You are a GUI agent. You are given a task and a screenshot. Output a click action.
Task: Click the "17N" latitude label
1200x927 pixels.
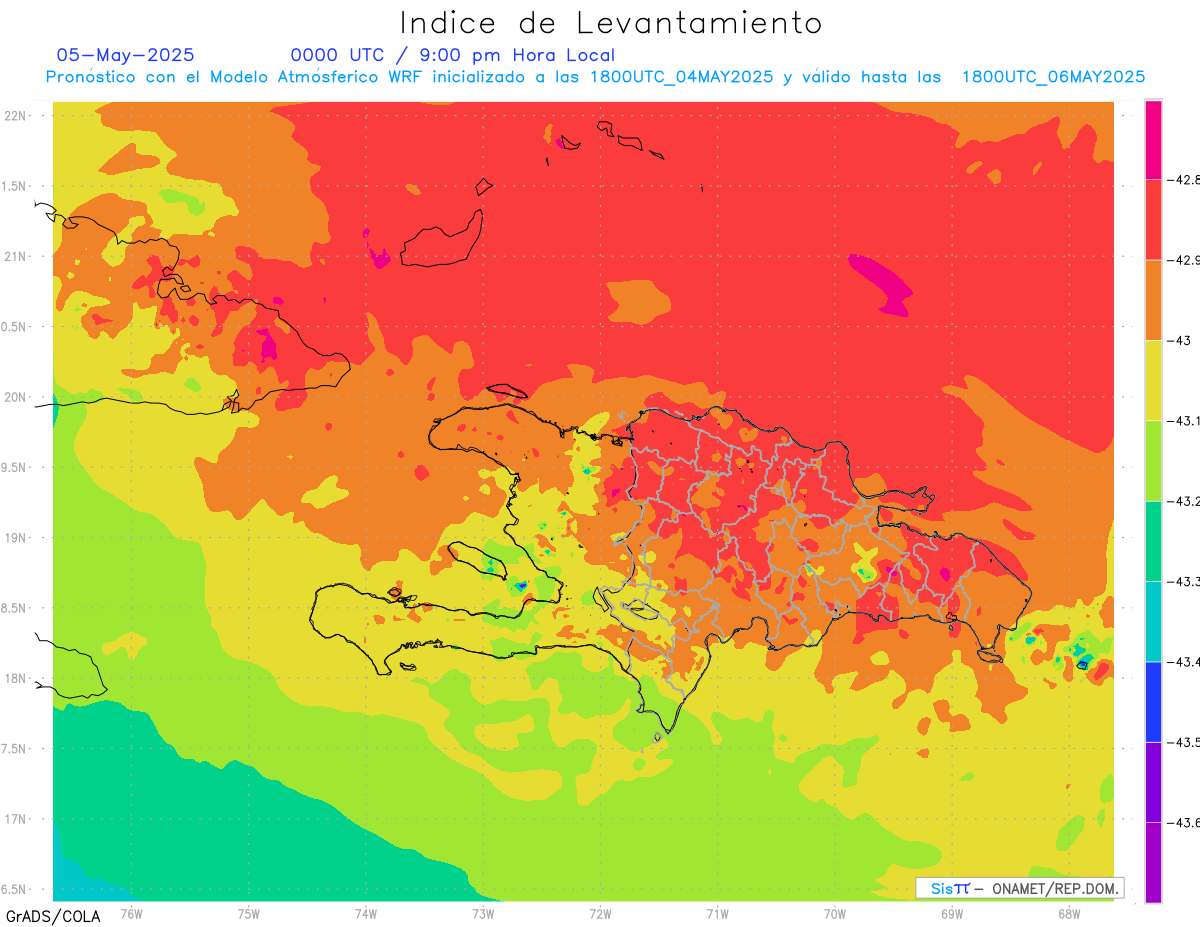15,819
